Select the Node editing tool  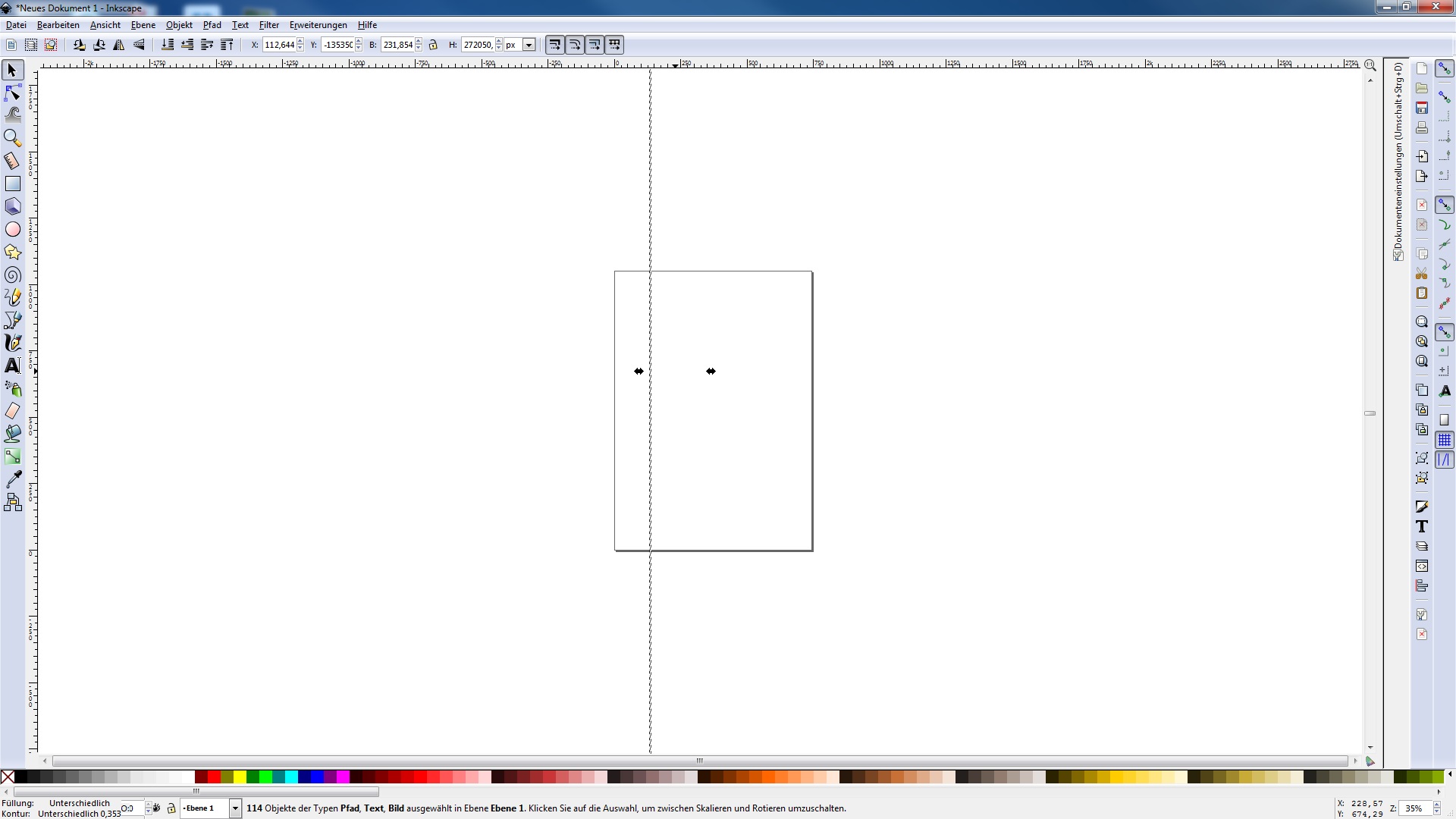coord(13,93)
